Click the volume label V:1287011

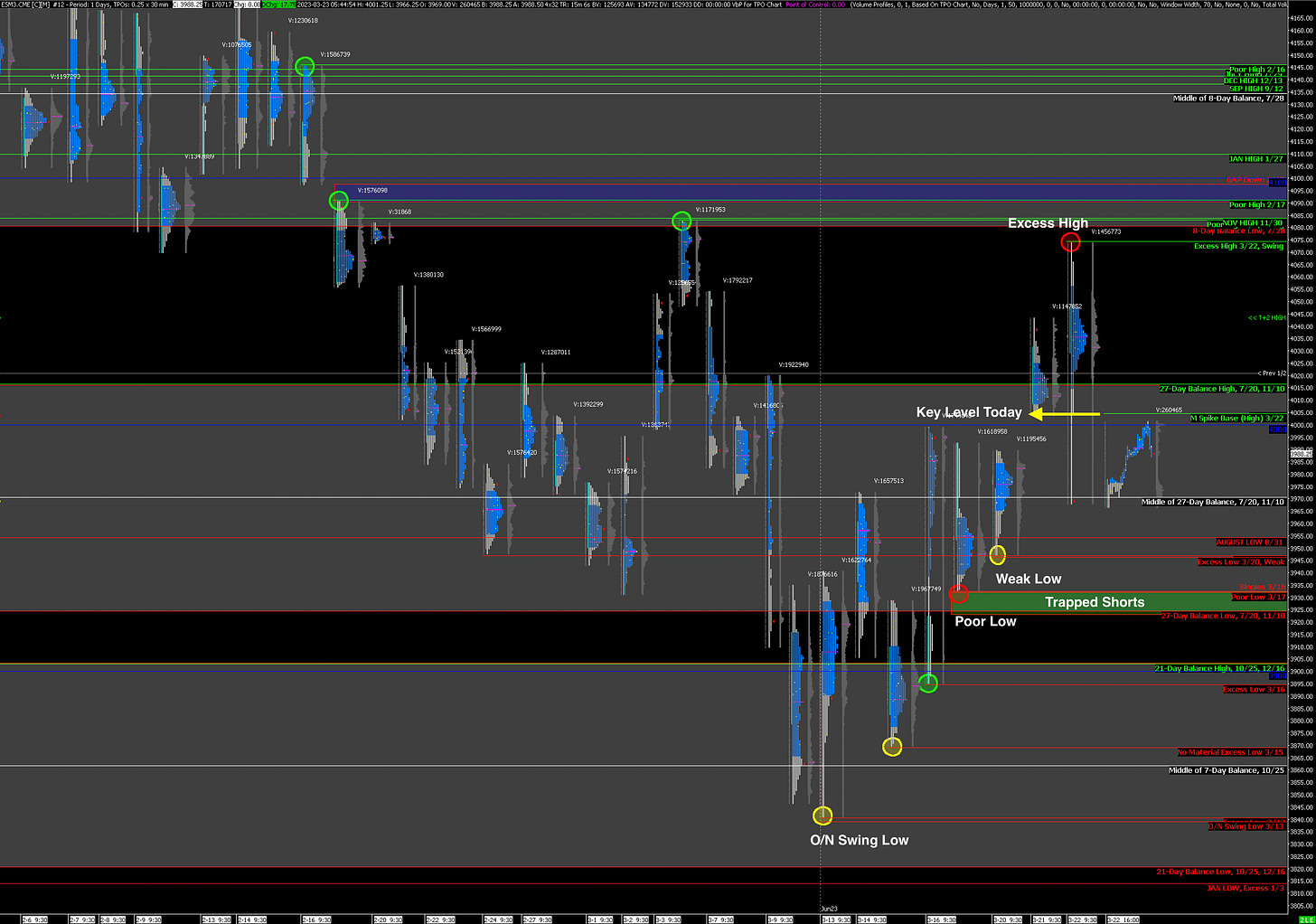click(x=556, y=353)
